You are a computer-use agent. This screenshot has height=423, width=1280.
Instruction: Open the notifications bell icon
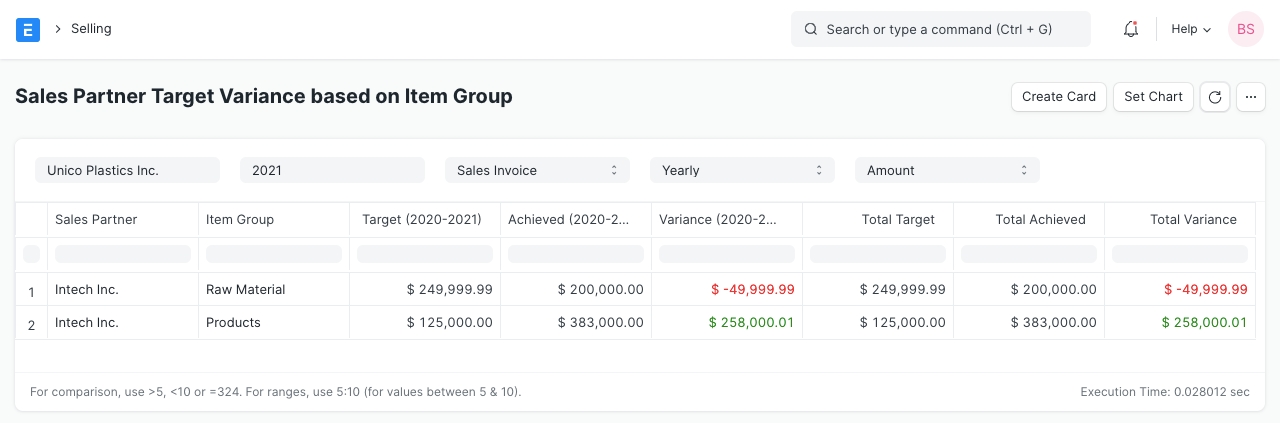[x=1131, y=29]
